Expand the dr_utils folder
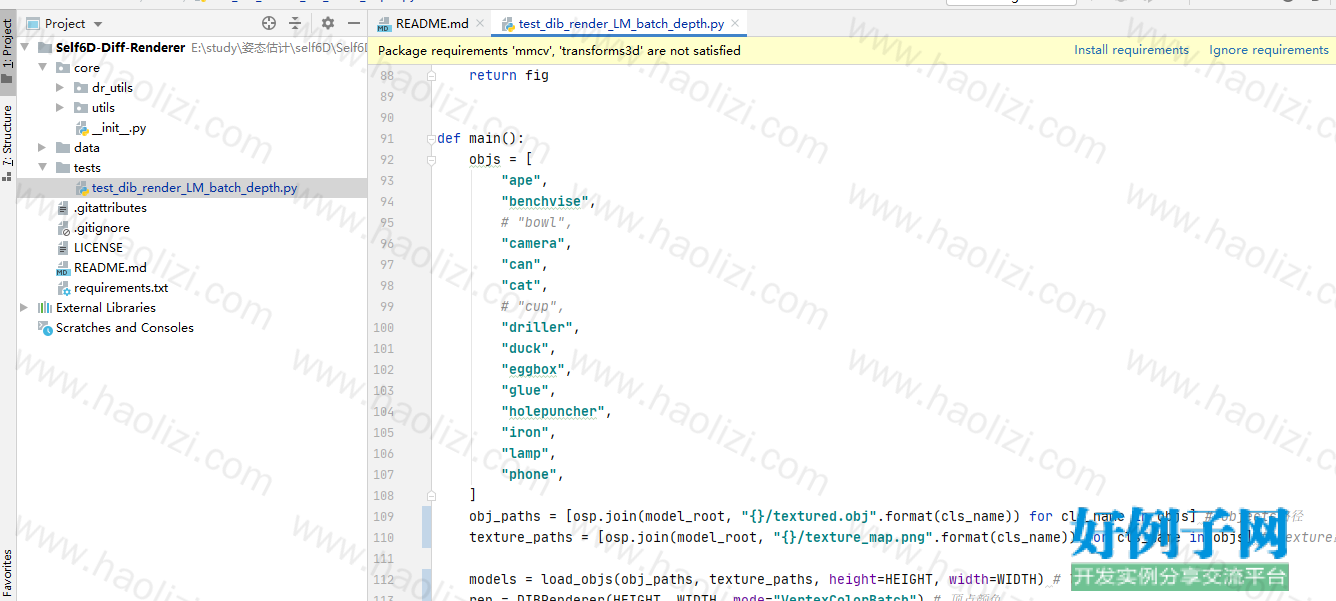This screenshot has height=601, width=1336. point(60,88)
